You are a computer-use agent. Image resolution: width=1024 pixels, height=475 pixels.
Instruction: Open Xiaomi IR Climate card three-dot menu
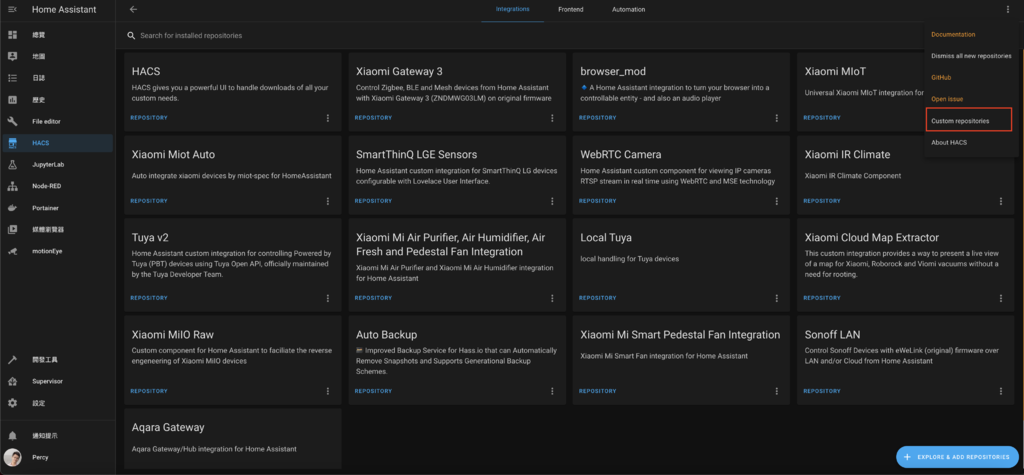coord(1000,201)
